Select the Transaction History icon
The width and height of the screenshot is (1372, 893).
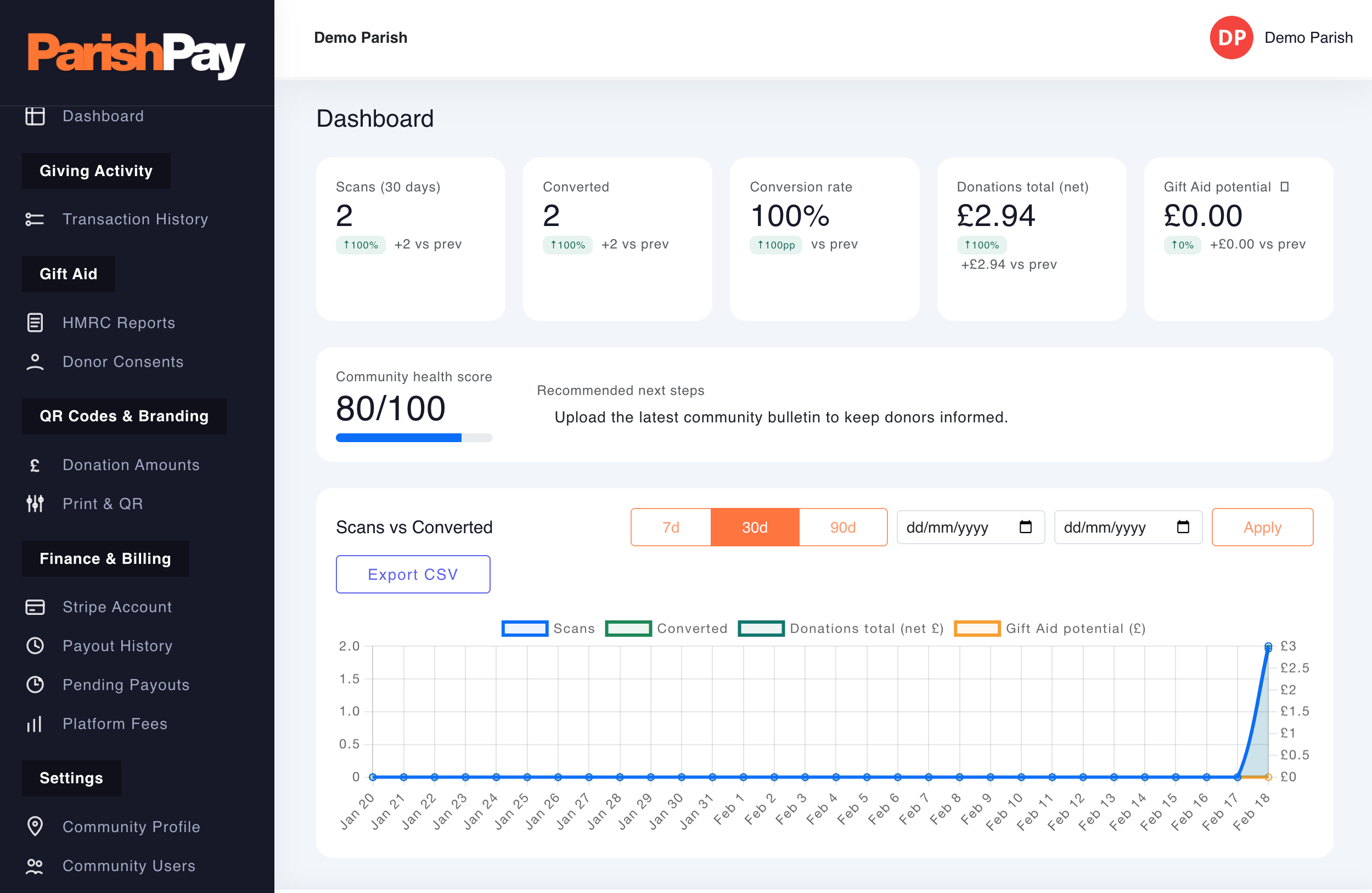click(x=35, y=219)
